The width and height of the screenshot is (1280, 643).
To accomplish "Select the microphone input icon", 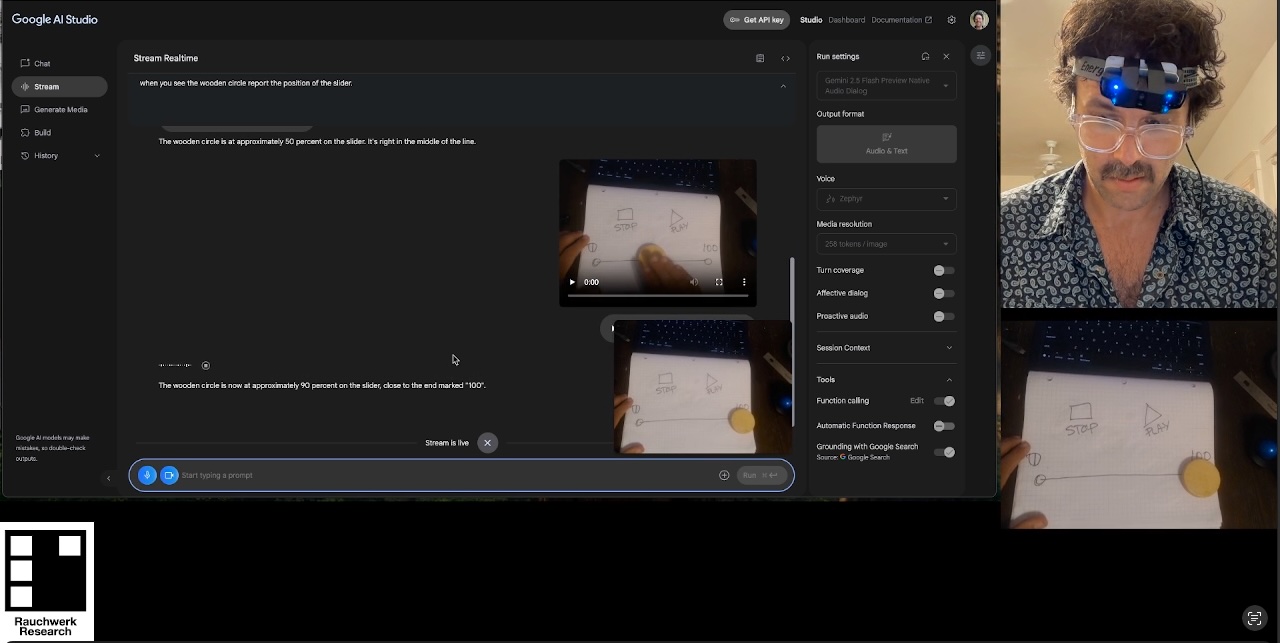I will (147, 475).
